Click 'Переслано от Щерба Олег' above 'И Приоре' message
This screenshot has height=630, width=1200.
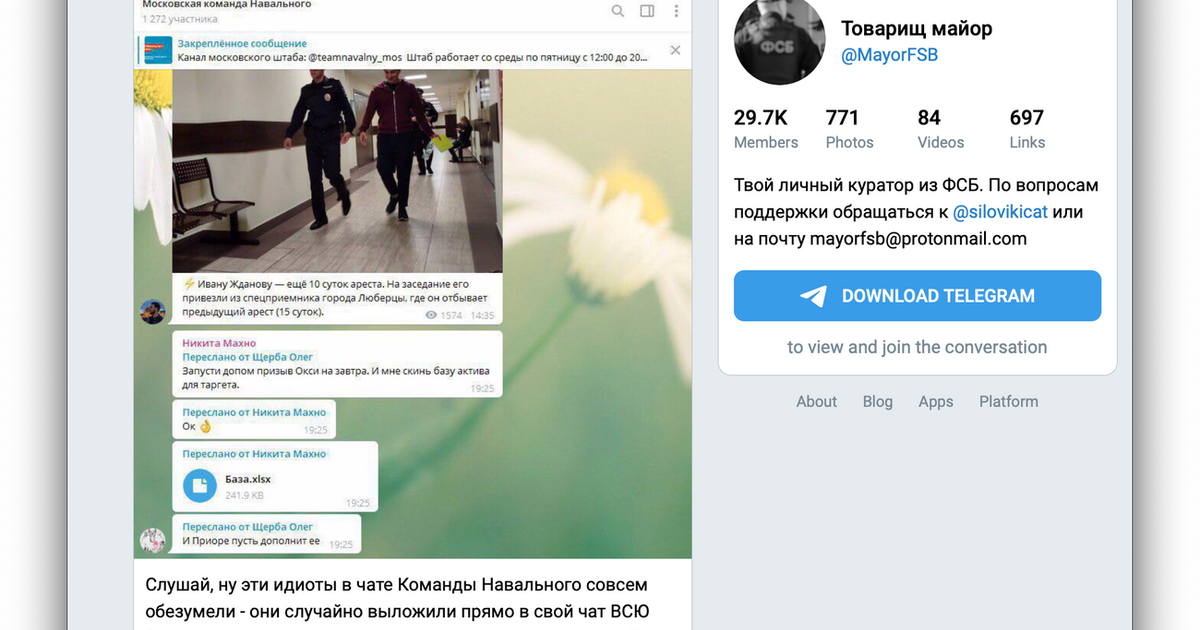click(247, 526)
